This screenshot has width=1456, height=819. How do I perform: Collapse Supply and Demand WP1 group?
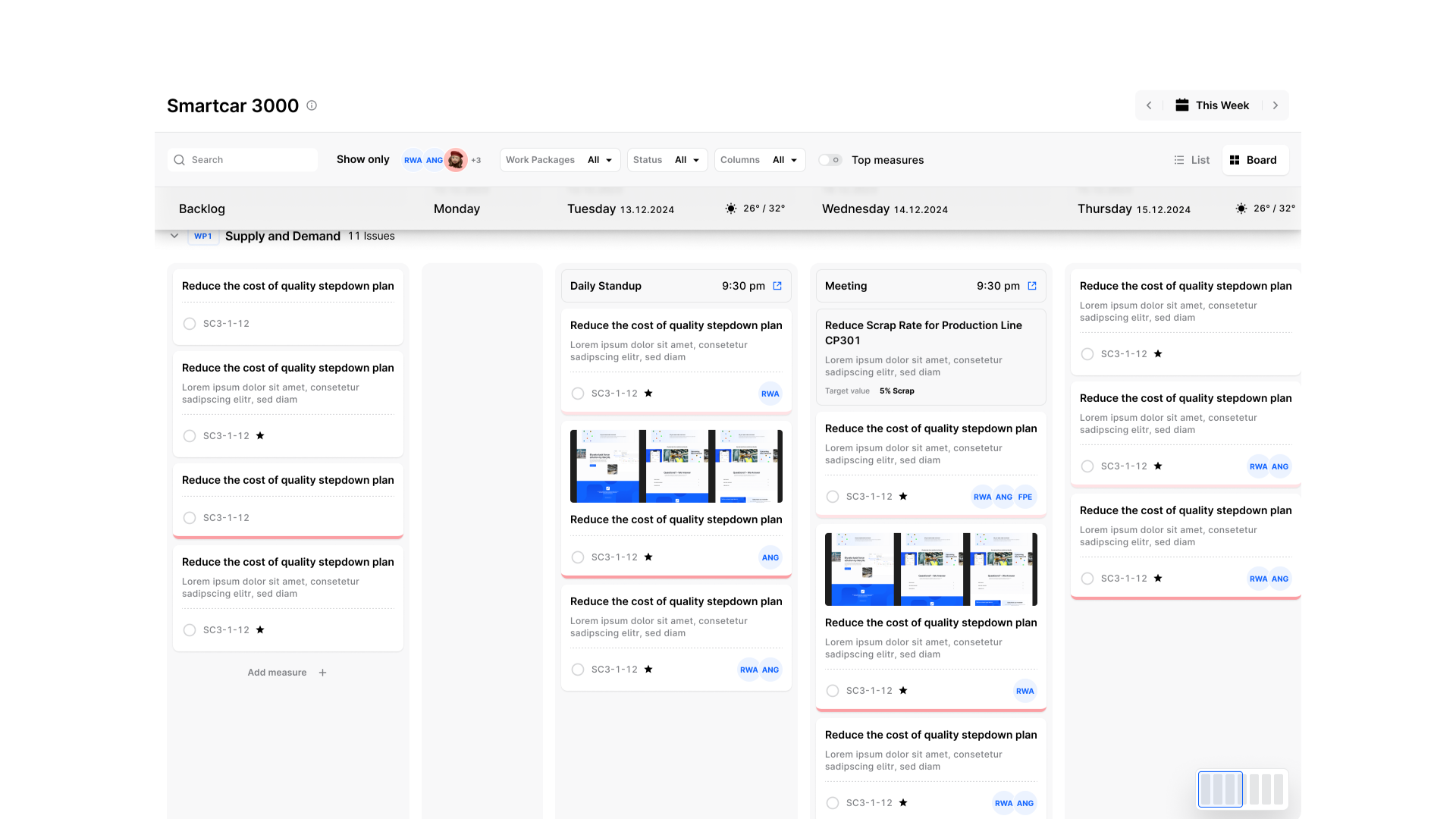[x=174, y=236]
